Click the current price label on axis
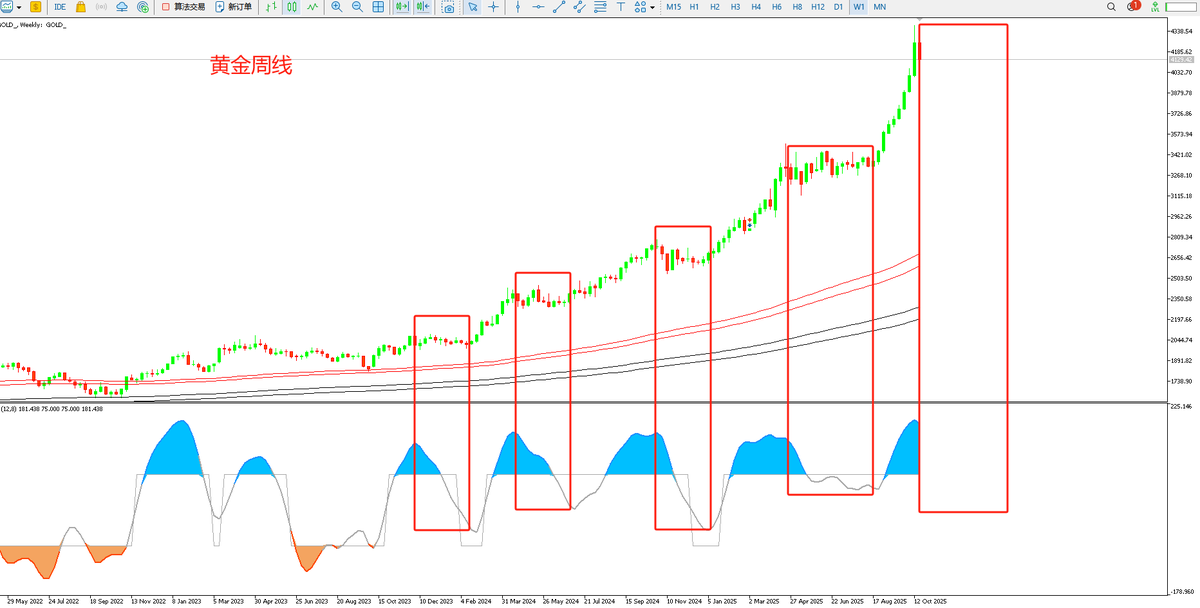Viewport: 1200px width, 608px height. click(1180, 60)
